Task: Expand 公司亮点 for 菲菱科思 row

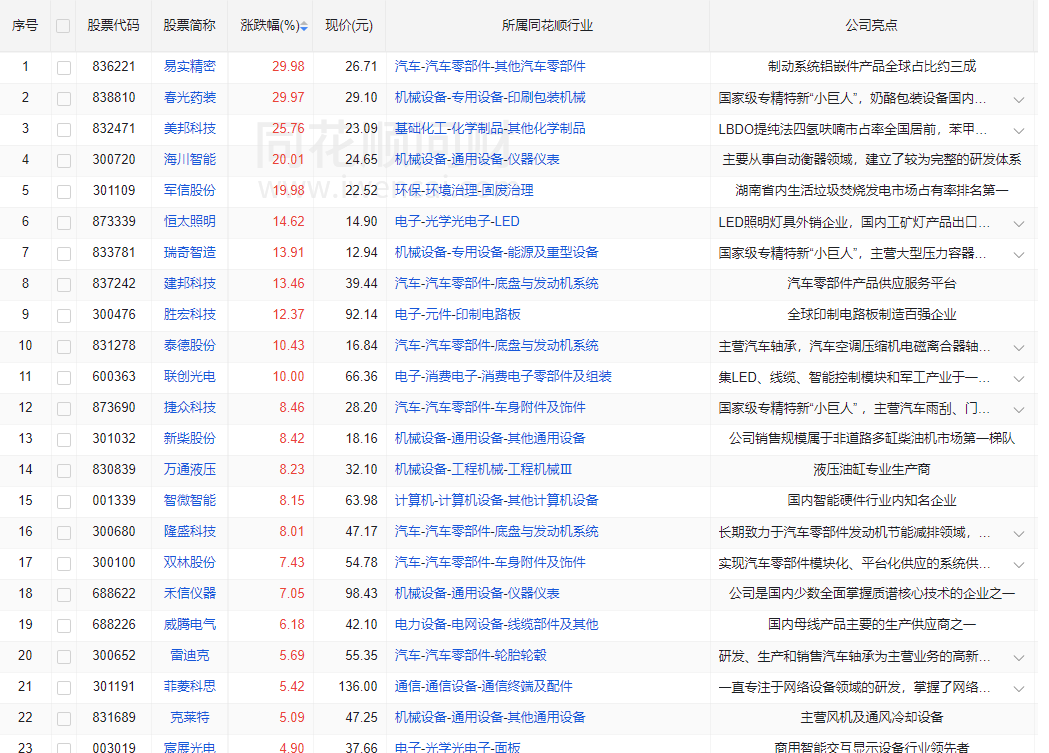Action: point(1019,688)
